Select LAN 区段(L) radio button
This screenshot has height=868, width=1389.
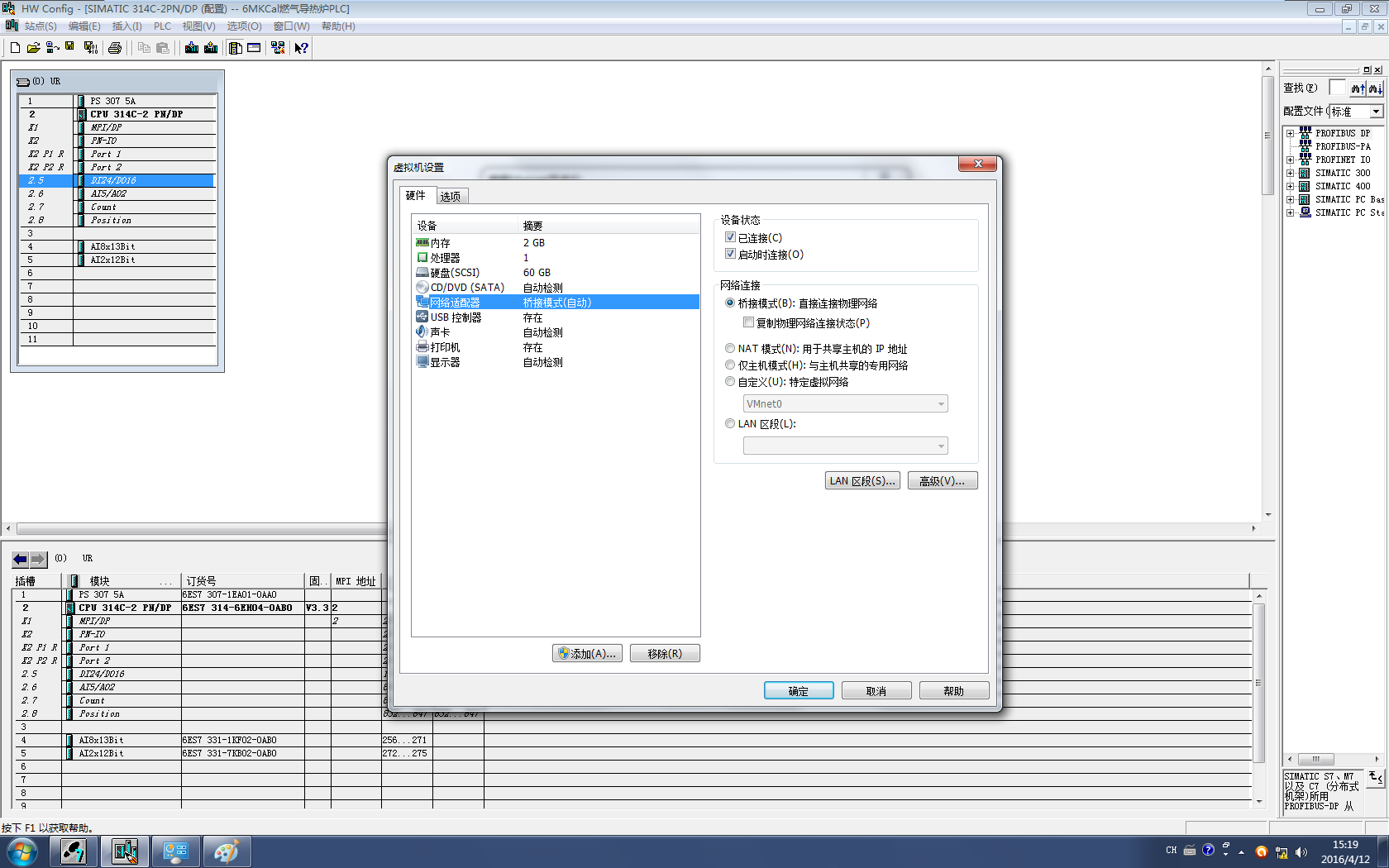click(x=730, y=424)
